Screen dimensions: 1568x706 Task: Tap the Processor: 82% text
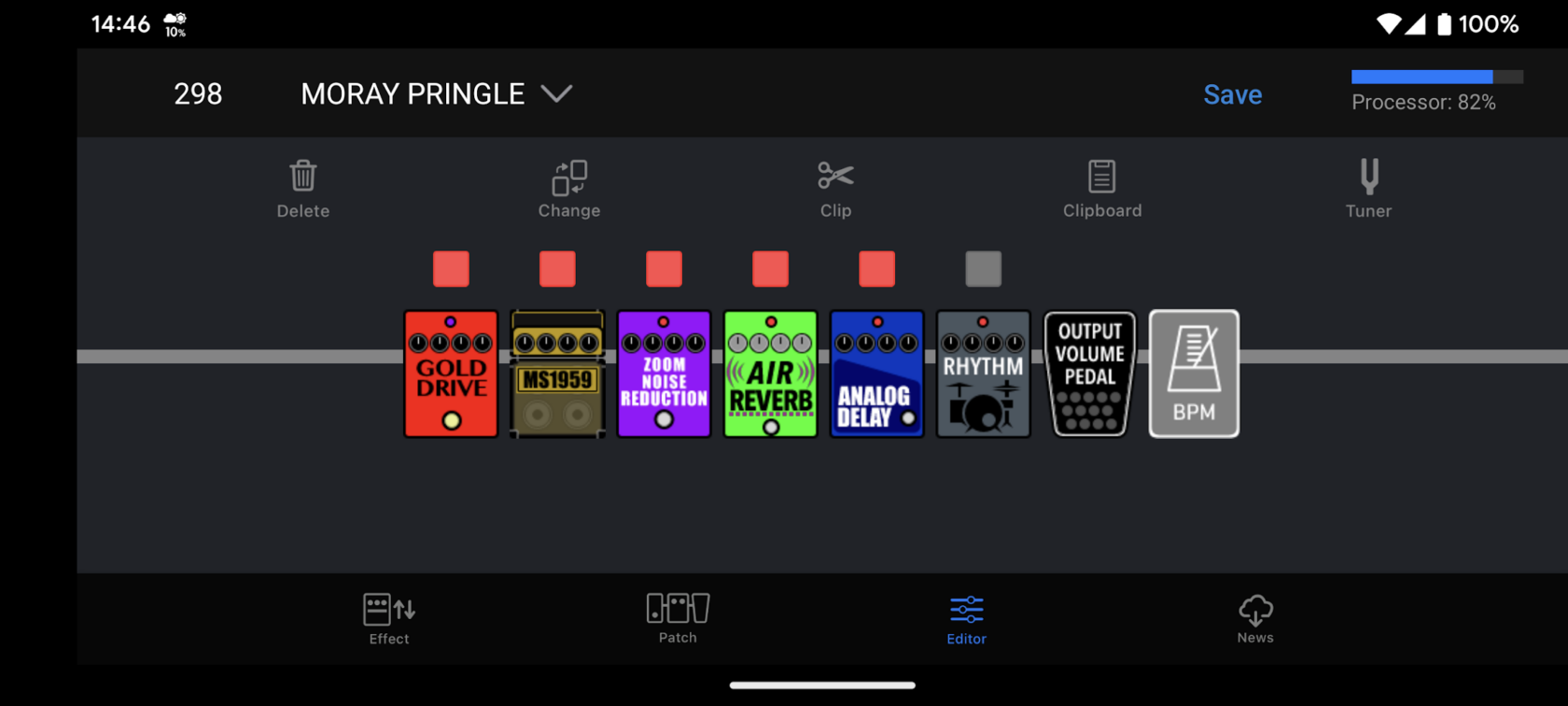1423,103
